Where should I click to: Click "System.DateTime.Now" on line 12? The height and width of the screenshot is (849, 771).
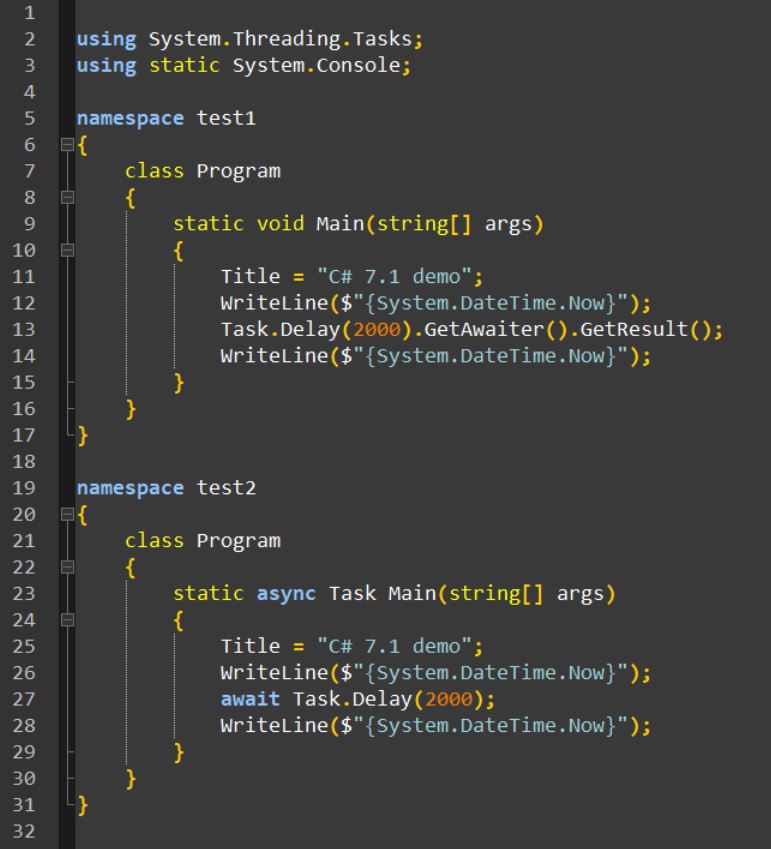(x=490, y=303)
